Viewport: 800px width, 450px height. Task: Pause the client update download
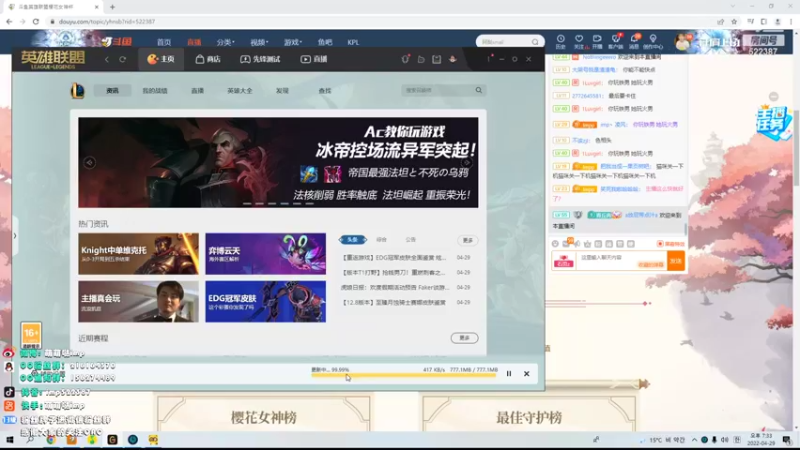click(x=509, y=373)
